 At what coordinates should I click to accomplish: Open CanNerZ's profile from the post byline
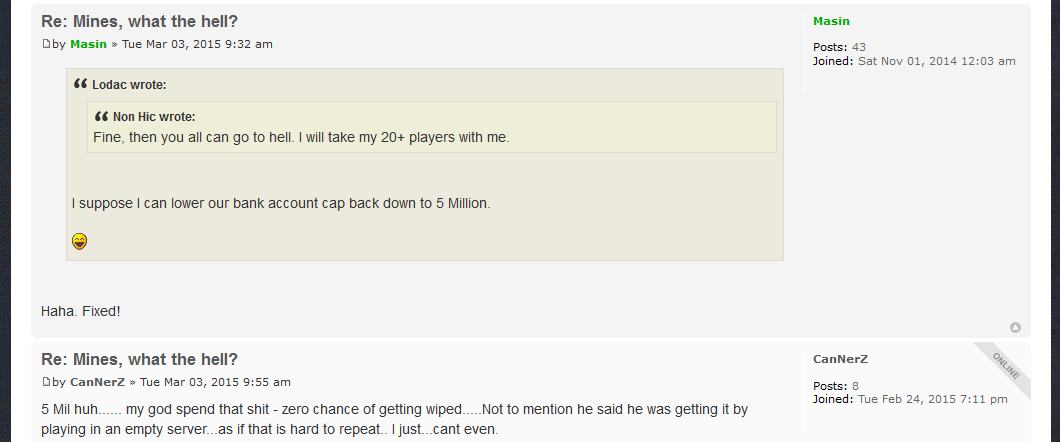pyautogui.click(x=97, y=382)
